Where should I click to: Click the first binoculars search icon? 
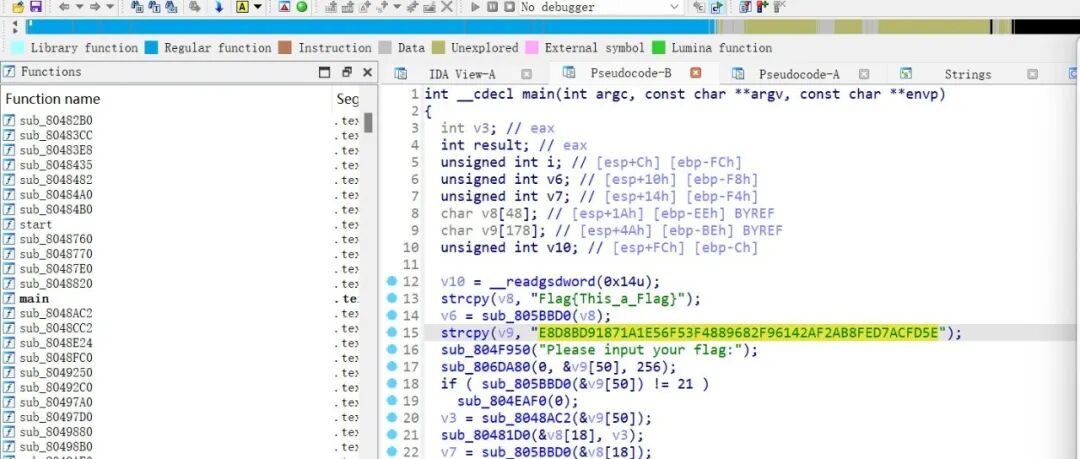(x=137, y=7)
